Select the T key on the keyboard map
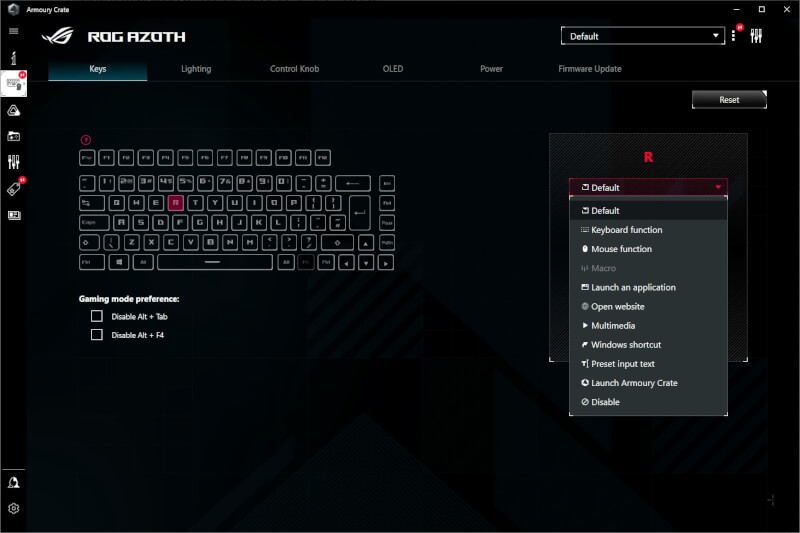Screen dimensions: 800x533 195,203
